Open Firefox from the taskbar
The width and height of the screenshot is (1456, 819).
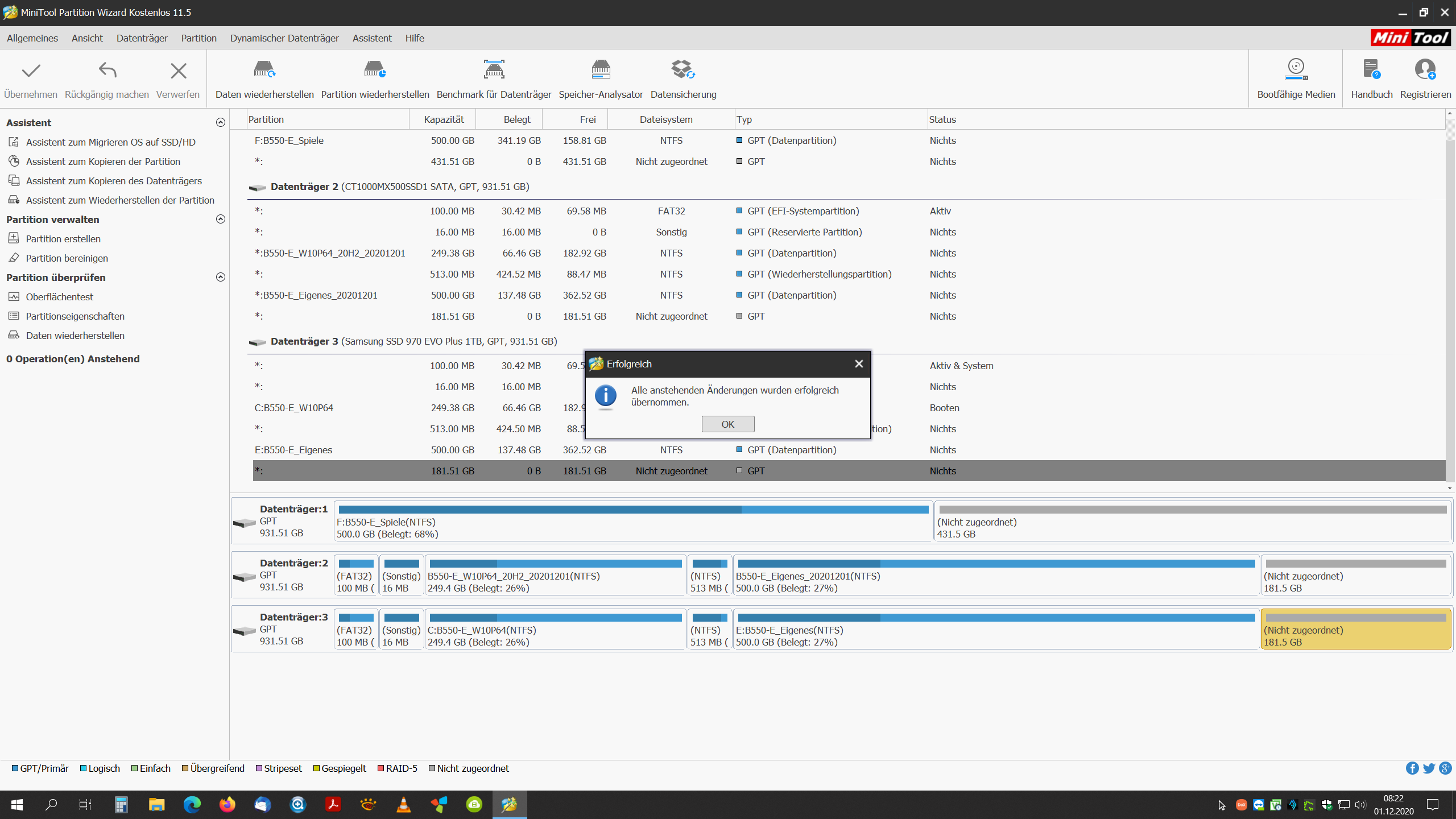coord(227,804)
